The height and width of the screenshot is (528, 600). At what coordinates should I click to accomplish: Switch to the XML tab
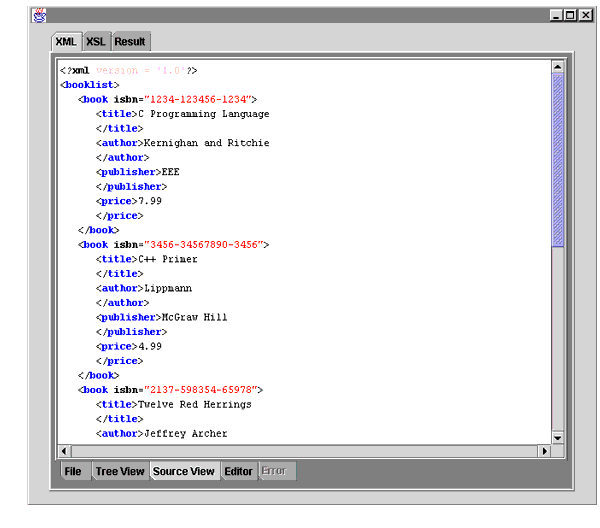(66, 41)
